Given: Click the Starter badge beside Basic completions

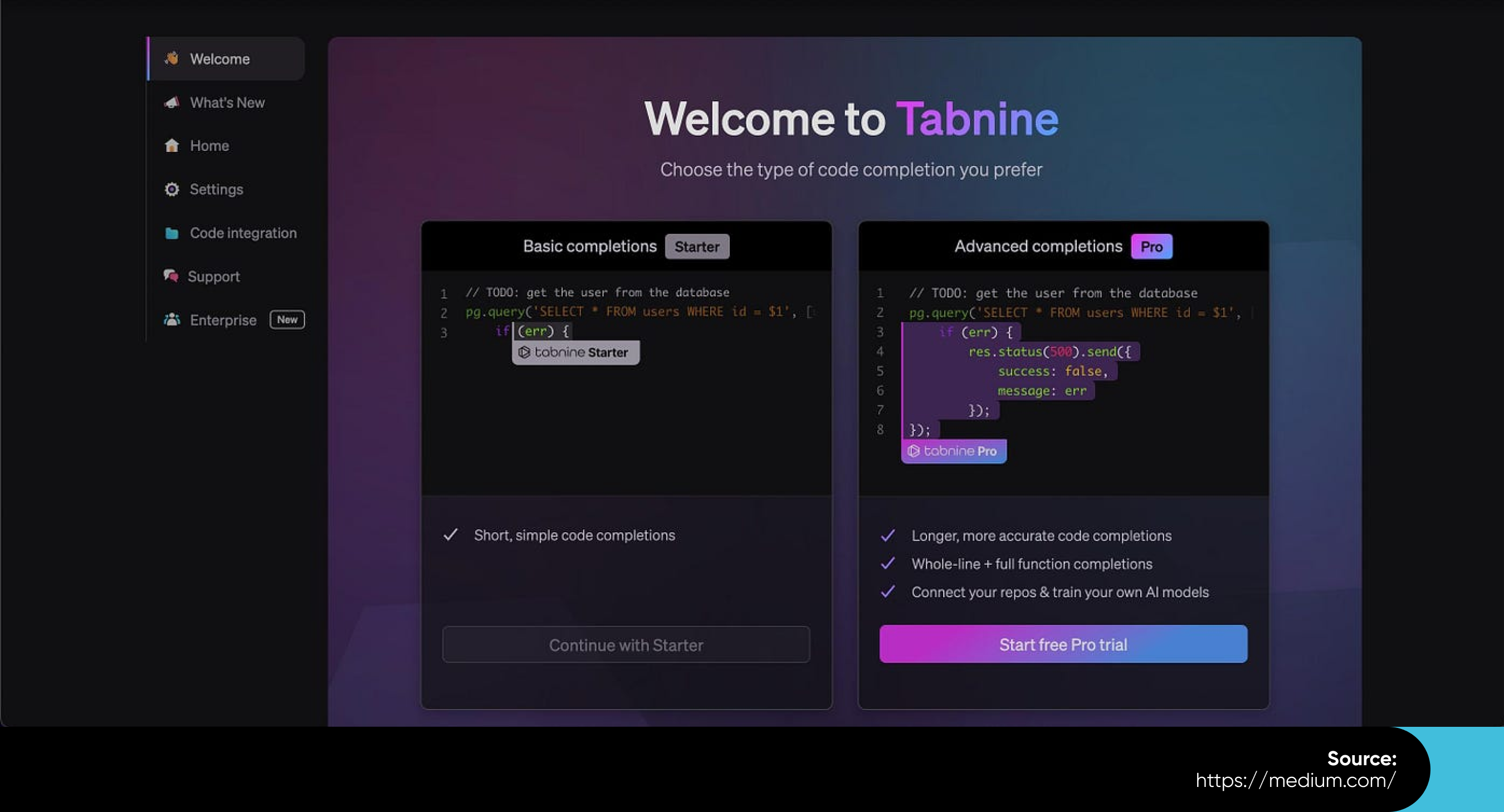Looking at the screenshot, I should [696, 246].
